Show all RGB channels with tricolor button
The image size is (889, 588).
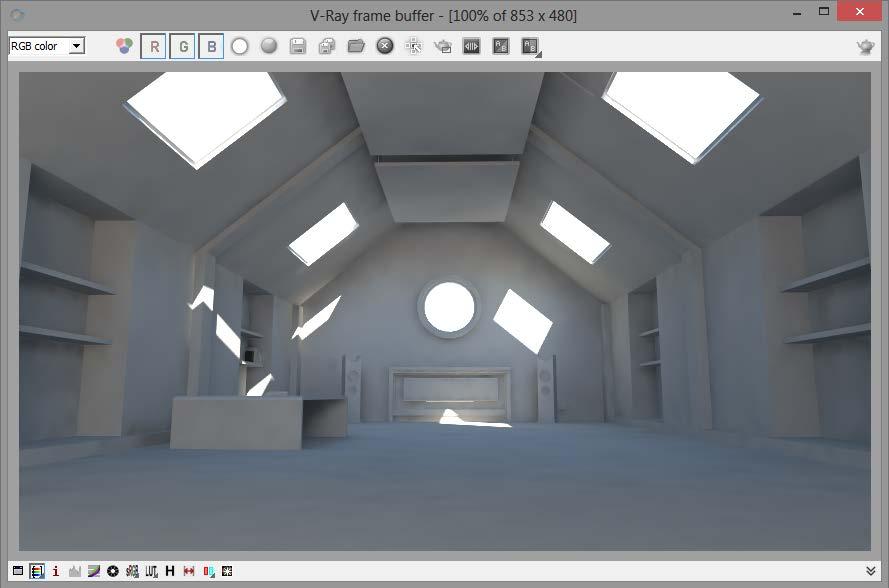(123, 45)
